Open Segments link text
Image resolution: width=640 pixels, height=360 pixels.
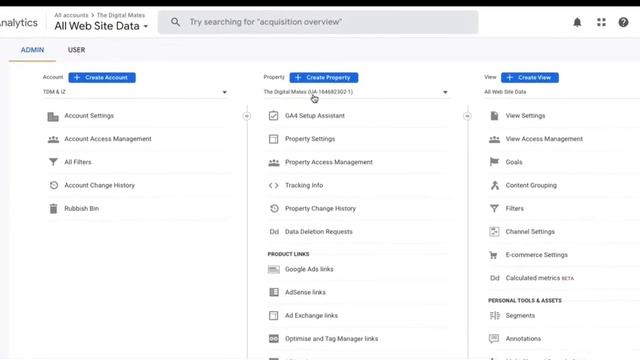(x=520, y=316)
